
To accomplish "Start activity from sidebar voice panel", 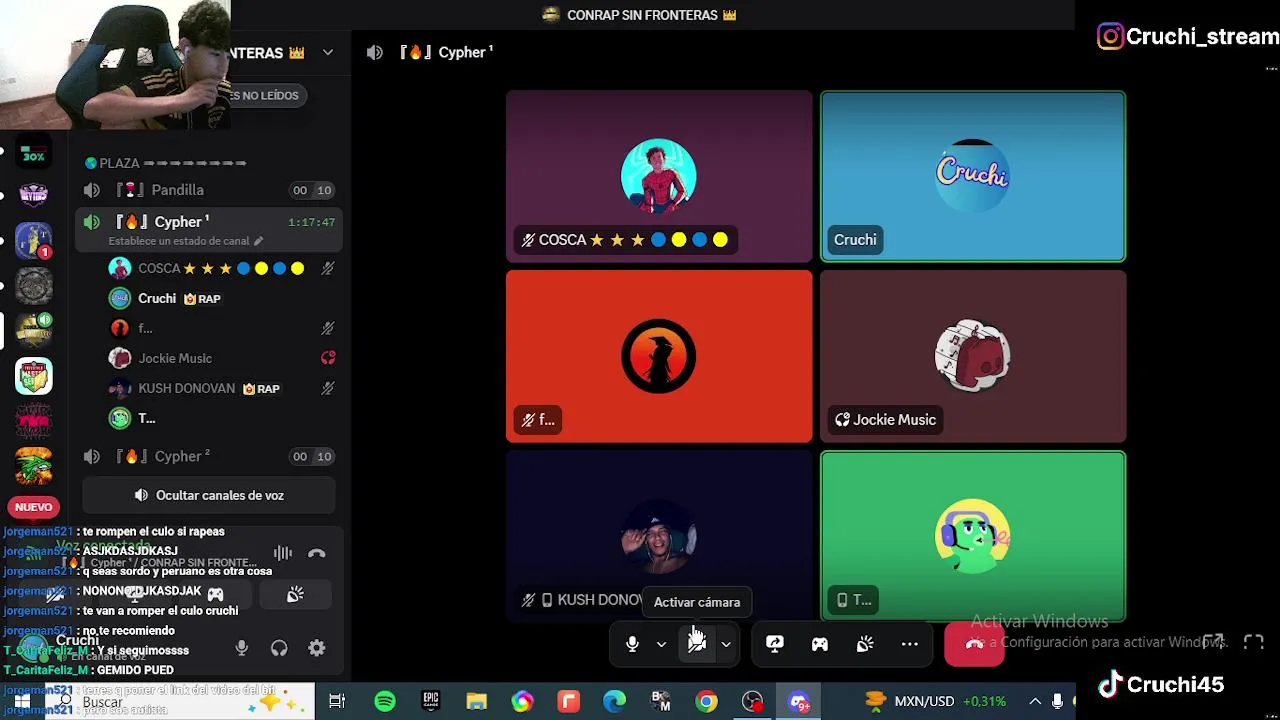I will 216,594.
